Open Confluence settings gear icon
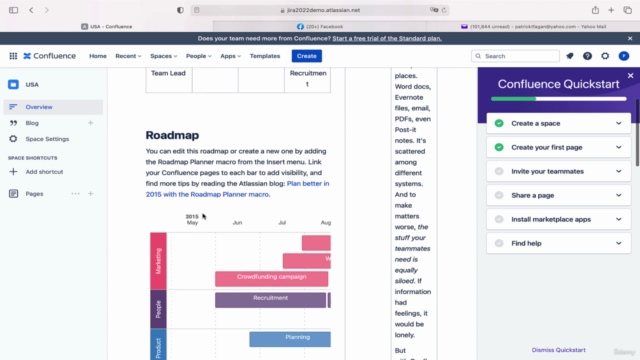The image size is (640, 360). (x=605, y=56)
